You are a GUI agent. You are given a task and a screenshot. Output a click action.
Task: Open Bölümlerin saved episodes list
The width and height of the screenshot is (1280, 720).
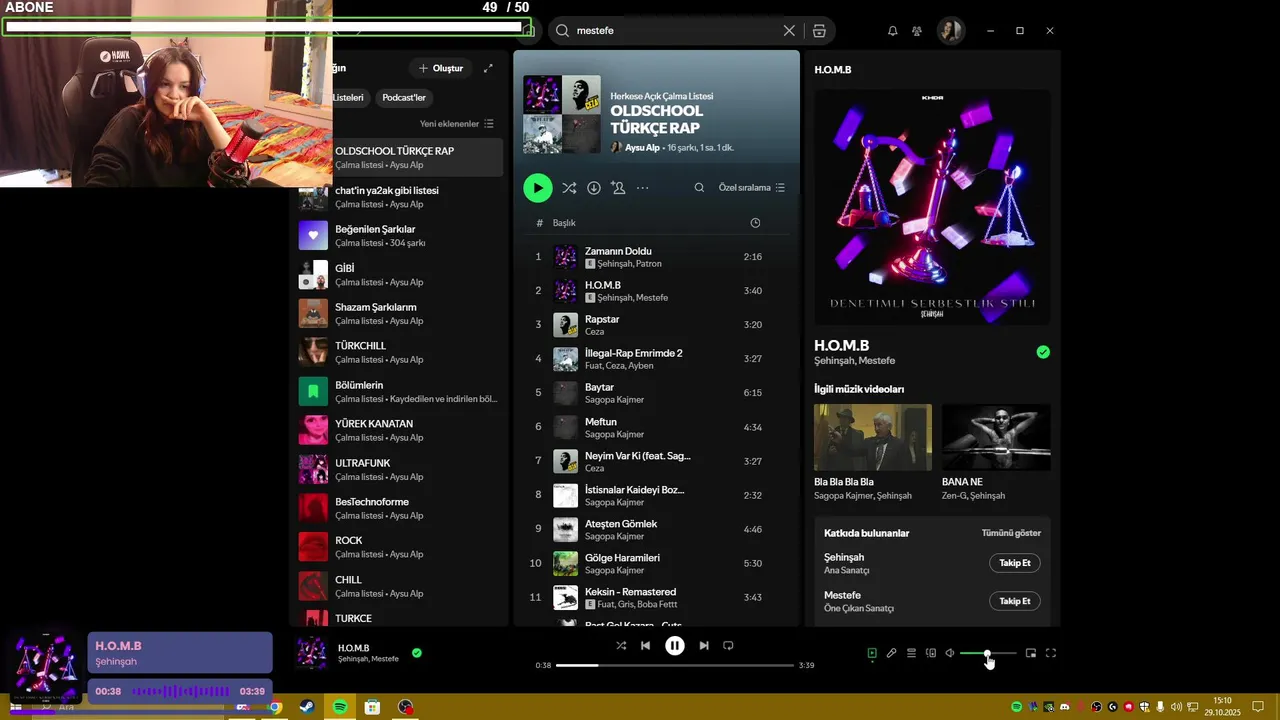click(x=400, y=392)
